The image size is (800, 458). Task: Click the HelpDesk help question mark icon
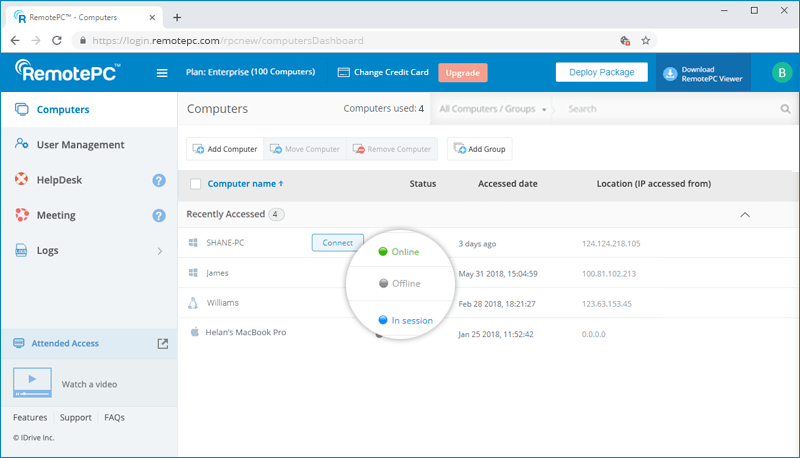[159, 180]
